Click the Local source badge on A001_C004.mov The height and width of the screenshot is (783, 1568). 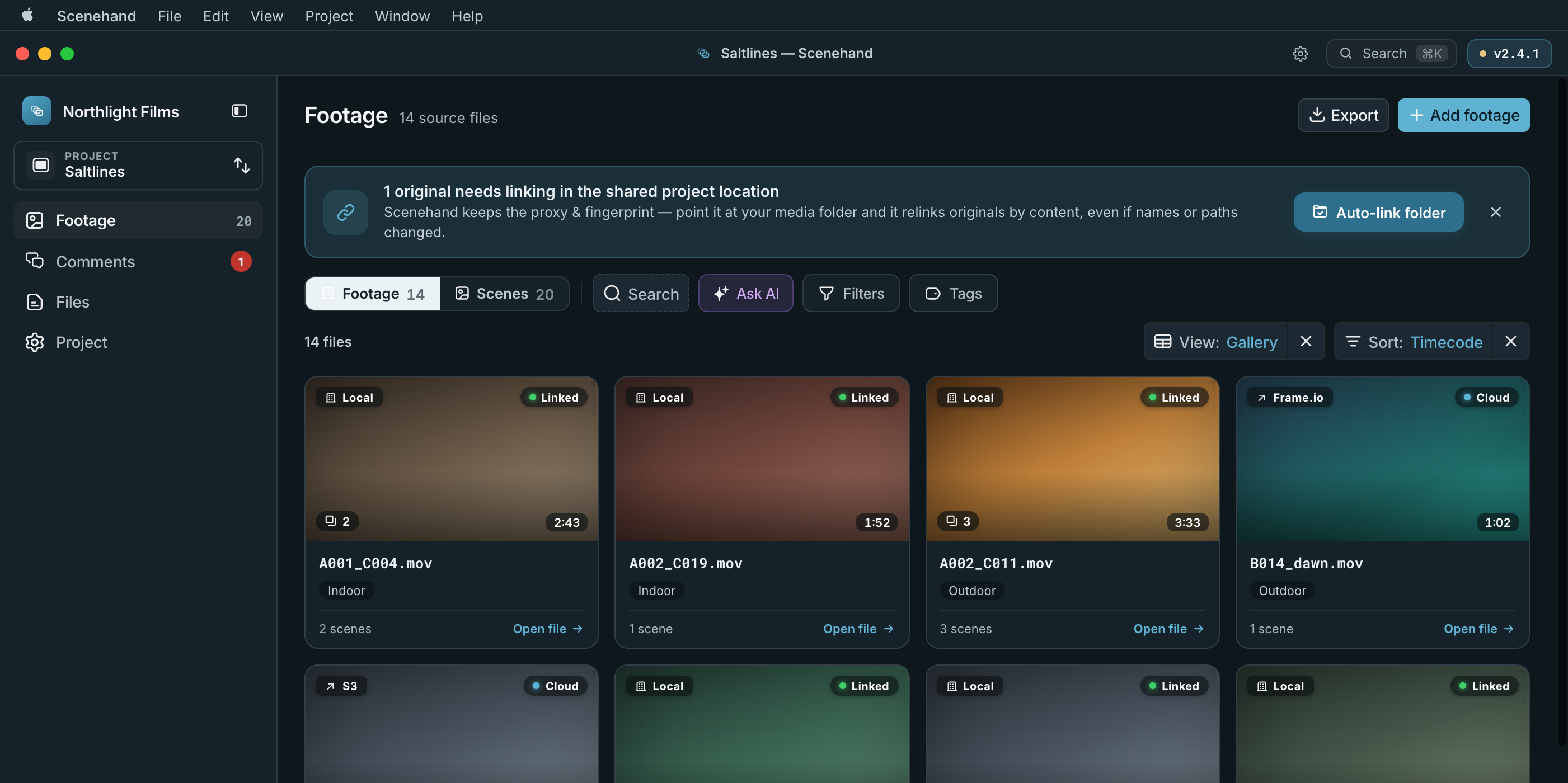point(349,397)
